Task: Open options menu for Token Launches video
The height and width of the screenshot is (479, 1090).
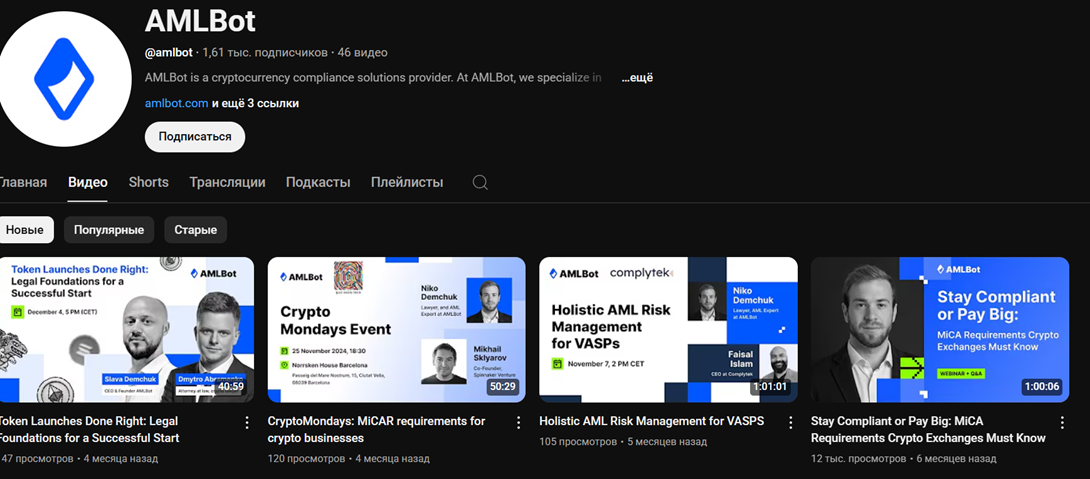Action: (247, 423)
